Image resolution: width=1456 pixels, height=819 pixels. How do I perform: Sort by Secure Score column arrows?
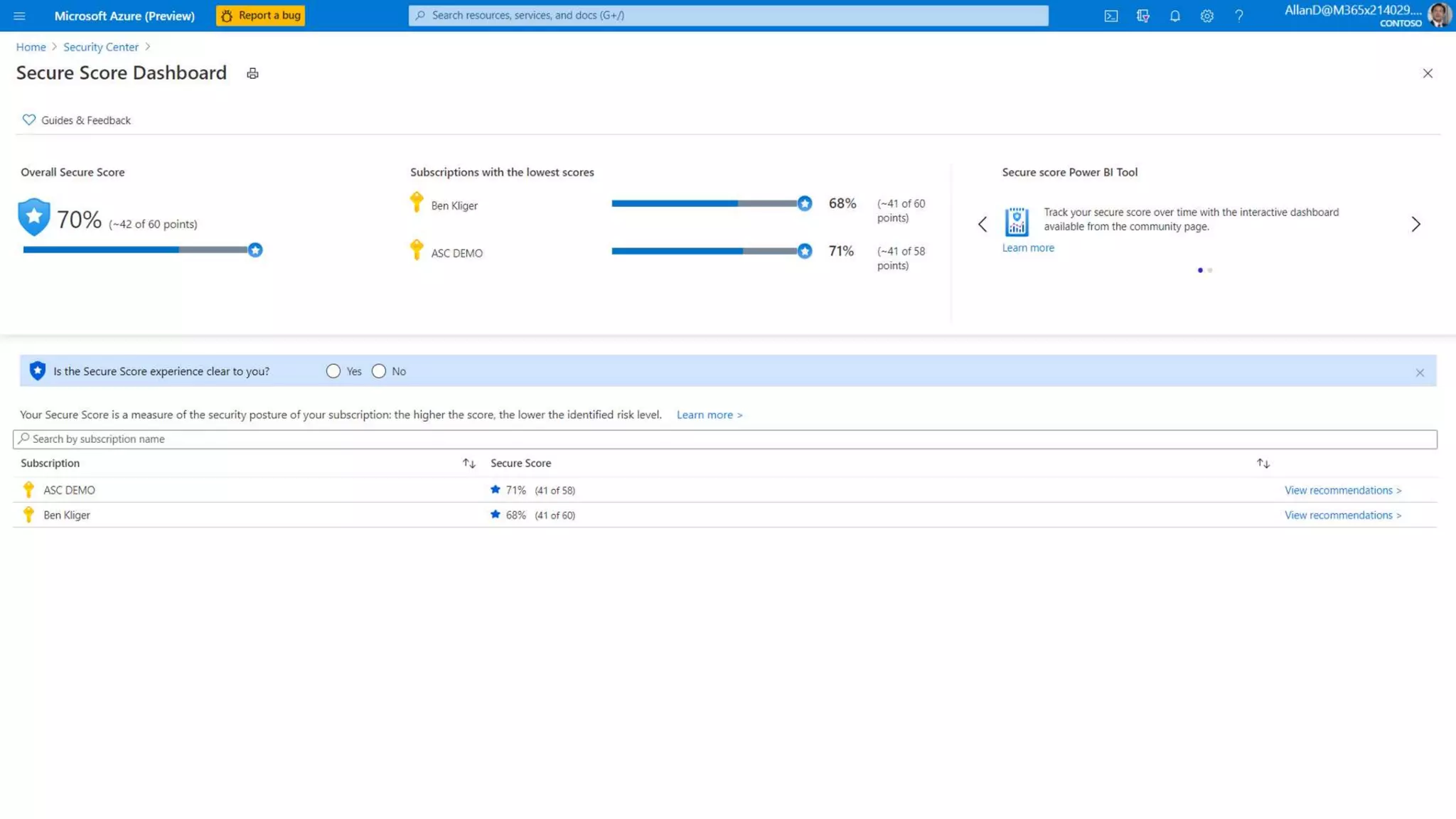(1263, 463)
